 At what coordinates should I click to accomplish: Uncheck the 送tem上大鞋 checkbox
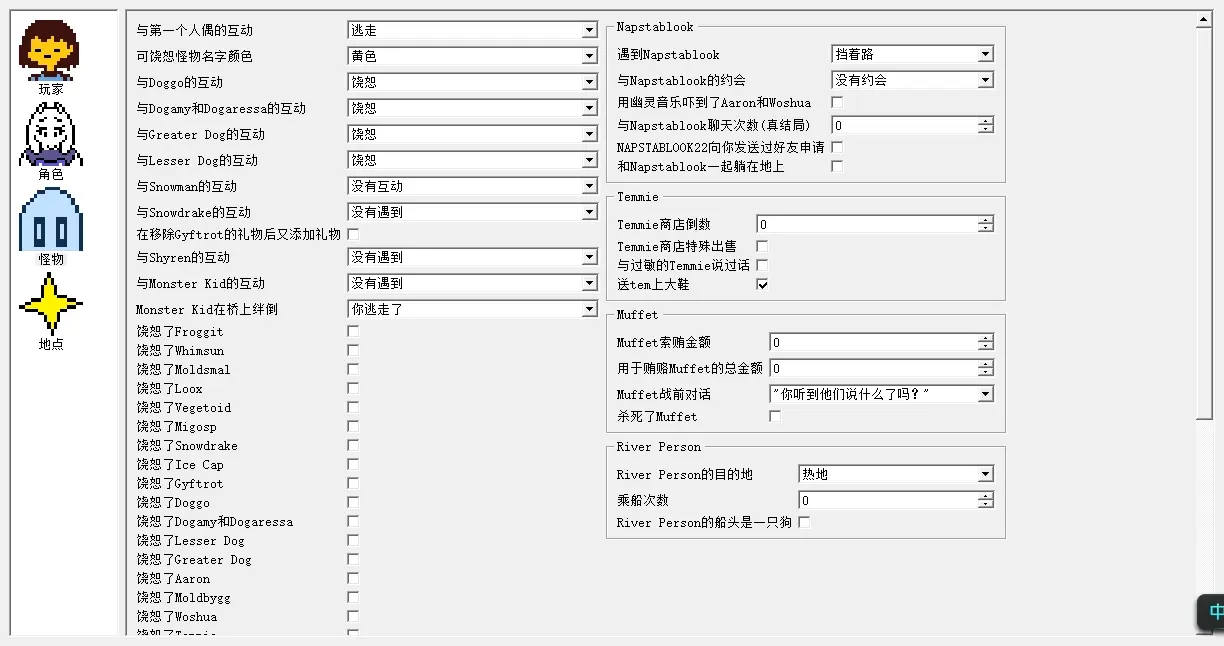click(x=762, y=284)
